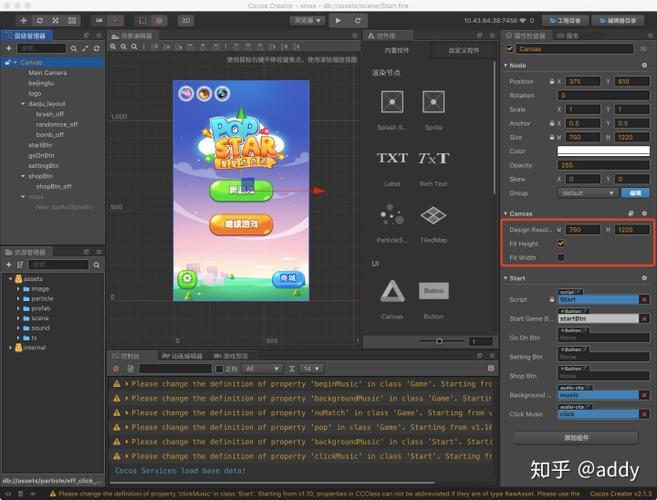The height and width of the screenshot is (500, 657).
Task: Toggle the 3D view mode button
Action: point(186,21)
